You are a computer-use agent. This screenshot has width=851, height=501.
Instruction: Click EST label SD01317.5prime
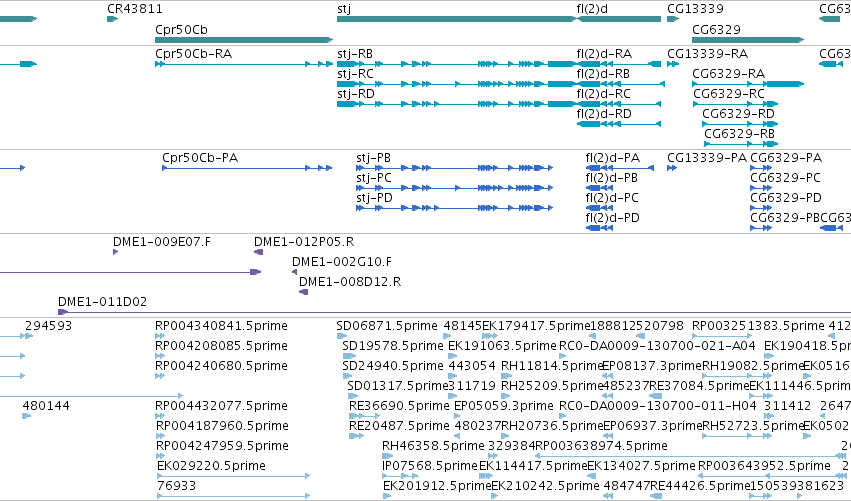point(398,386)
